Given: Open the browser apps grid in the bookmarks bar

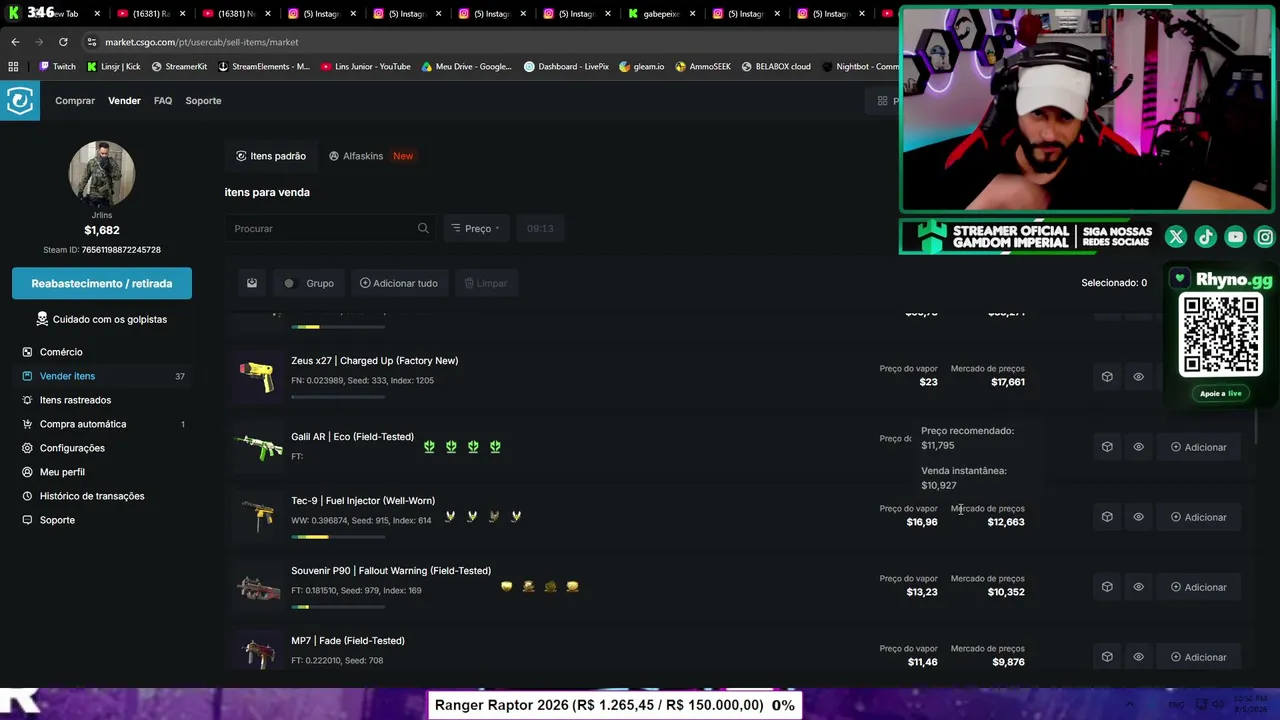Looking at the screenshot, I should (x=13, y=67).
